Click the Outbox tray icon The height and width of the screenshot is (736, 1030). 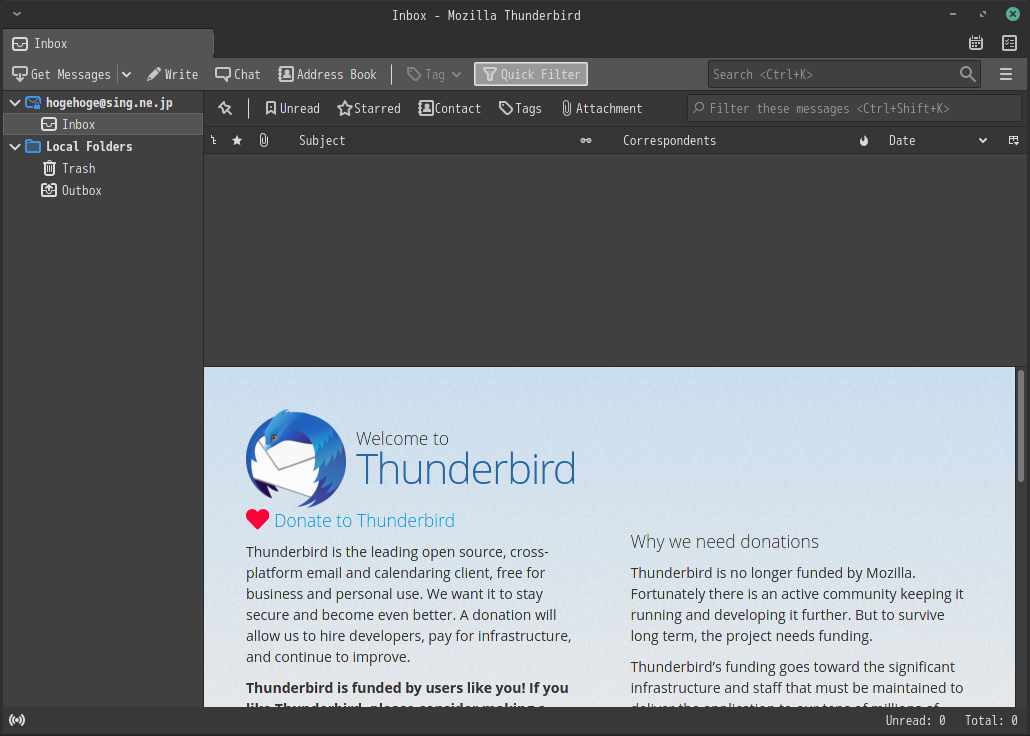tap(49, 191)
